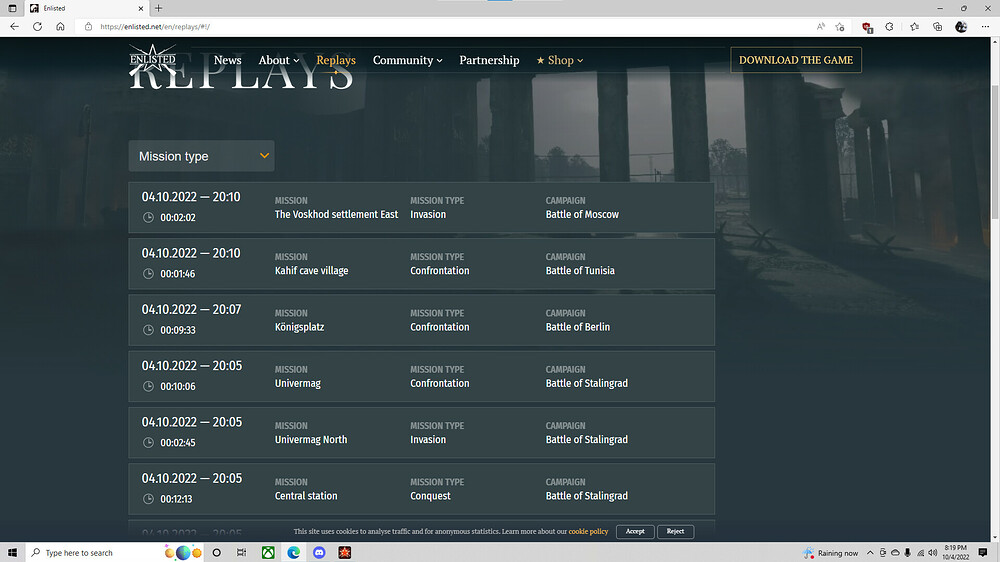Click the Enlisted logo in the header
1000x562 pixels.
point(152,60)
